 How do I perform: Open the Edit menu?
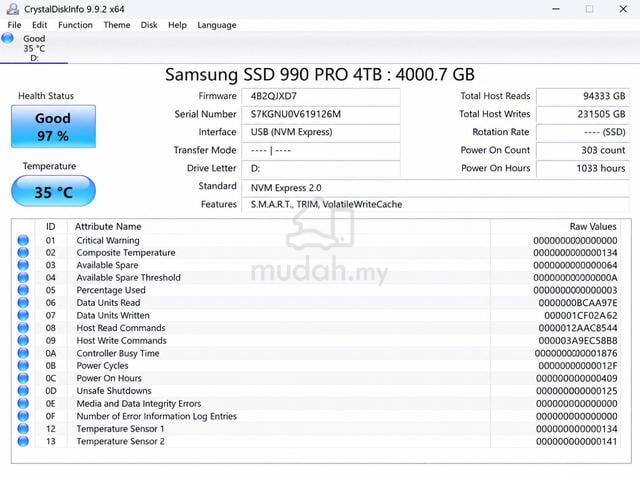(x=40, y=25)
